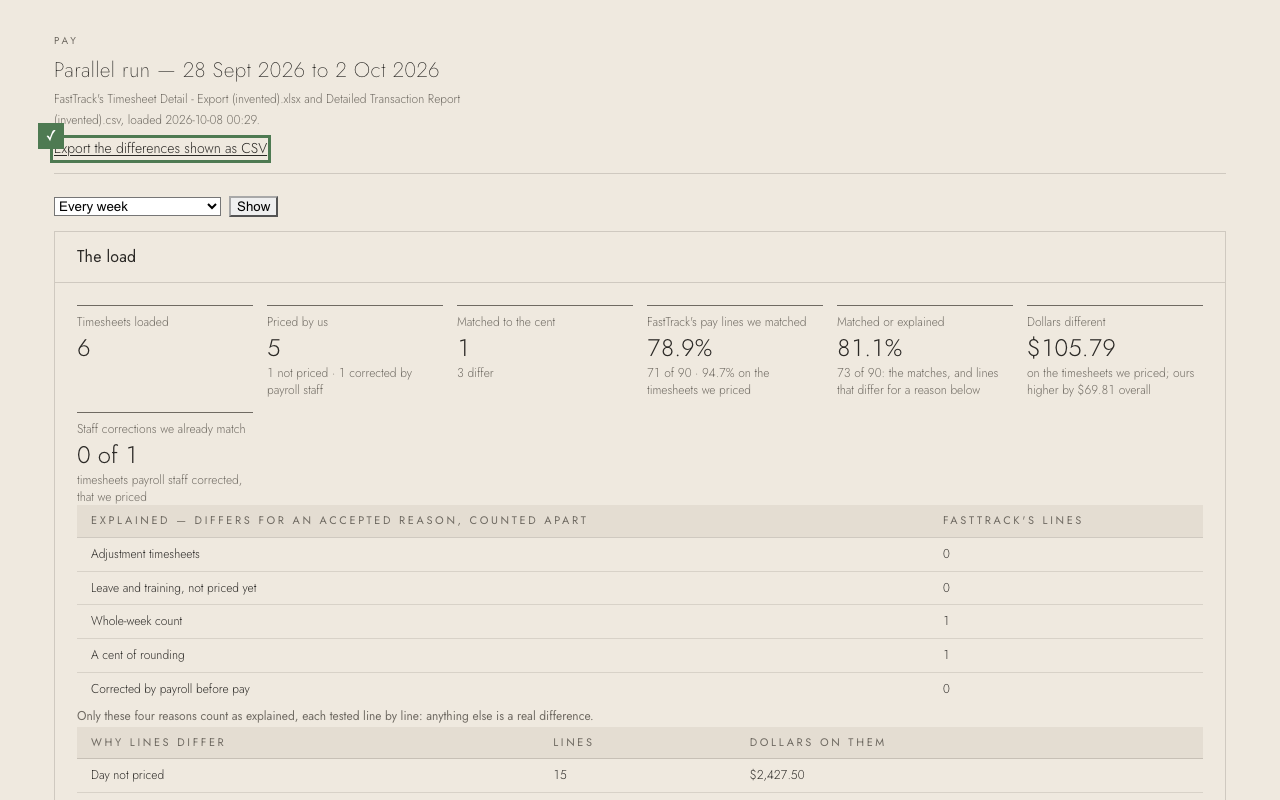Click the 71 of 90 matched subtext

[708, 381]
